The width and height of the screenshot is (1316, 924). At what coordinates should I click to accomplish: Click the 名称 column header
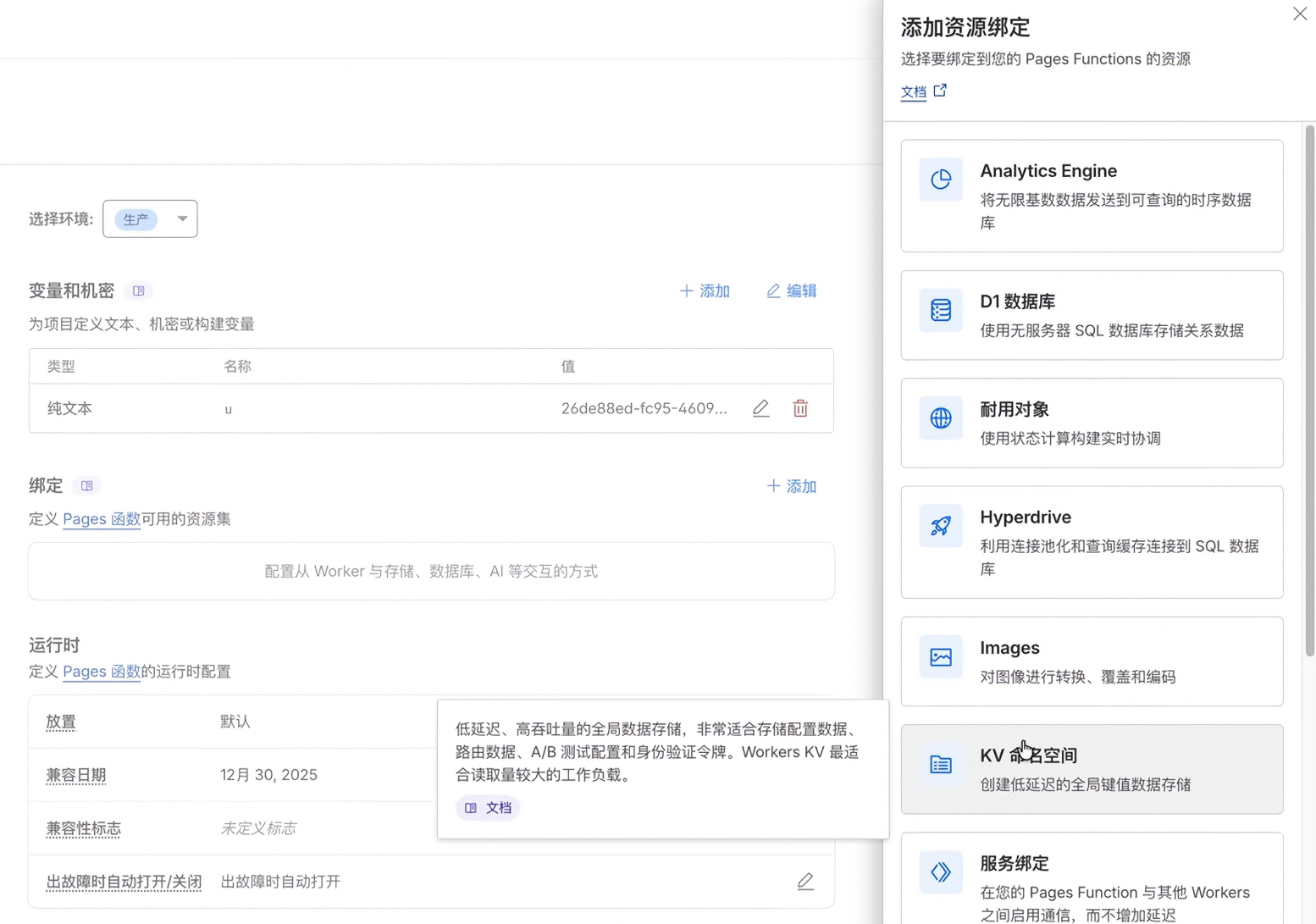pyautogui.click(x=237, y=366)
